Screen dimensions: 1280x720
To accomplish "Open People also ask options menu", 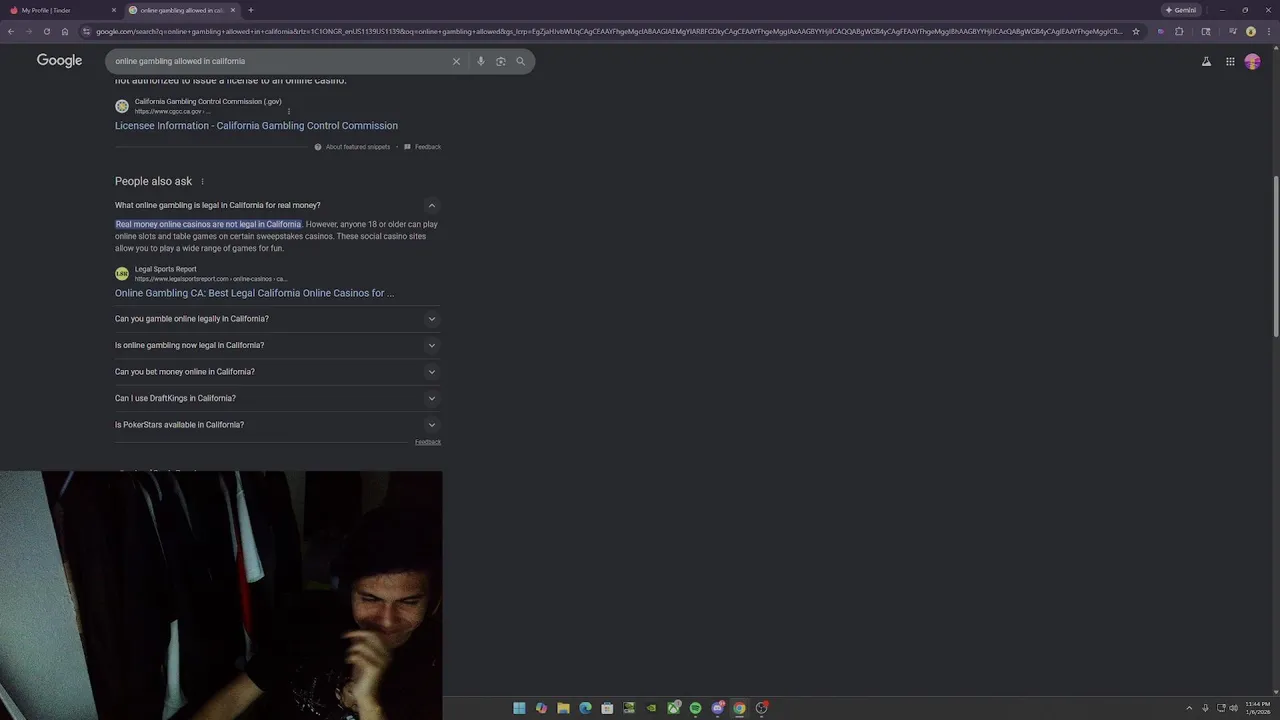I will coord(202,182).
